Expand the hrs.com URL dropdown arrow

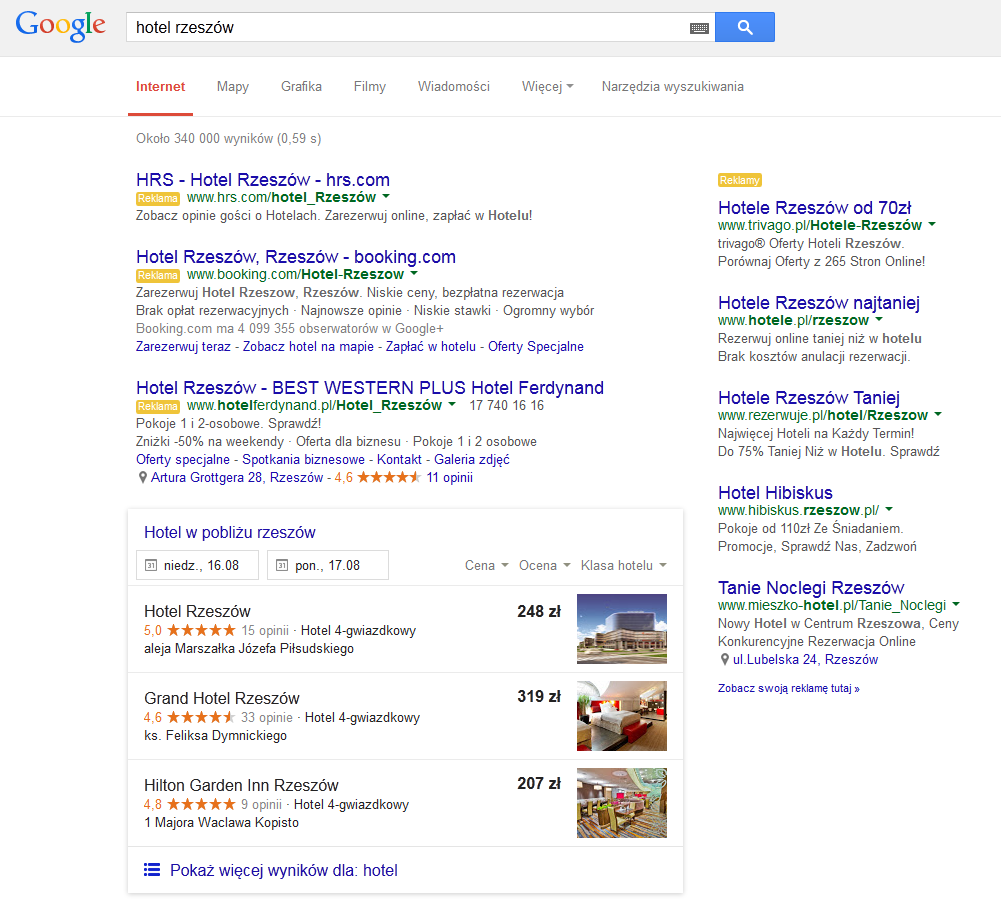click(x=386, y=197)
